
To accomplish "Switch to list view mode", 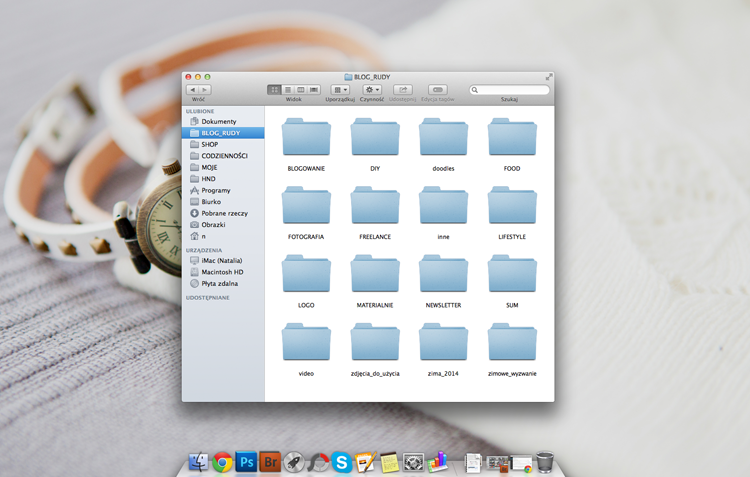I will 287,89.
